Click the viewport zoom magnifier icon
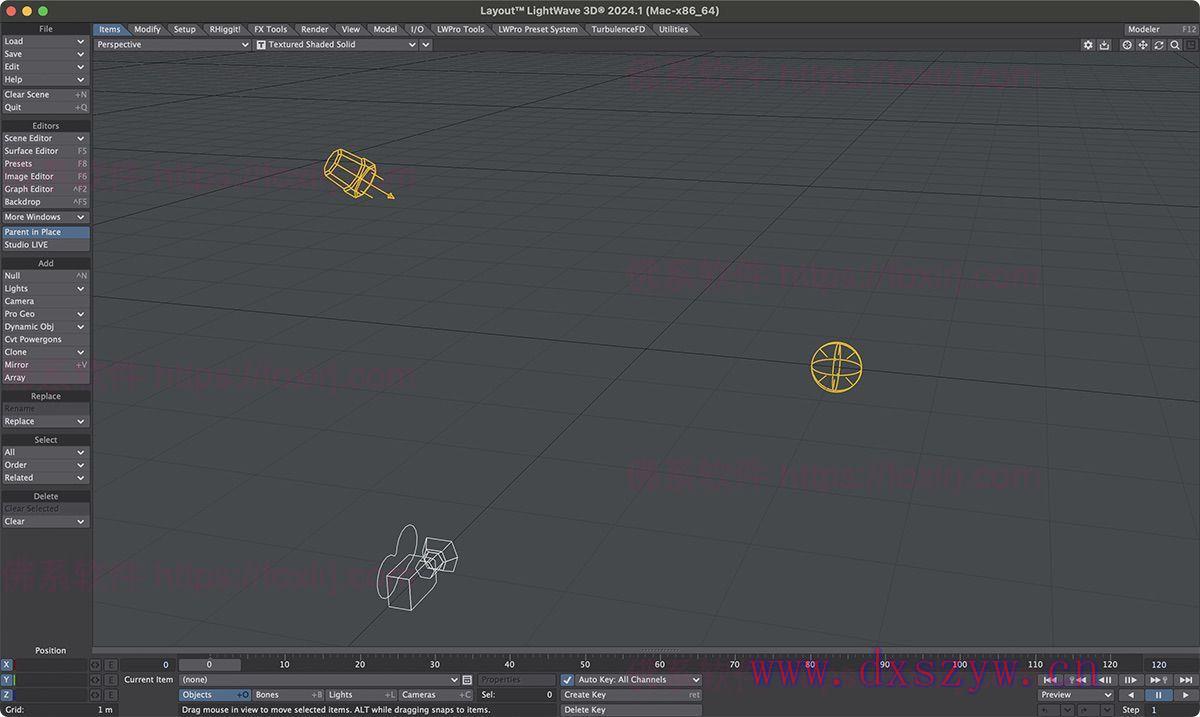1200x717 pixels. coord(1175,45)
